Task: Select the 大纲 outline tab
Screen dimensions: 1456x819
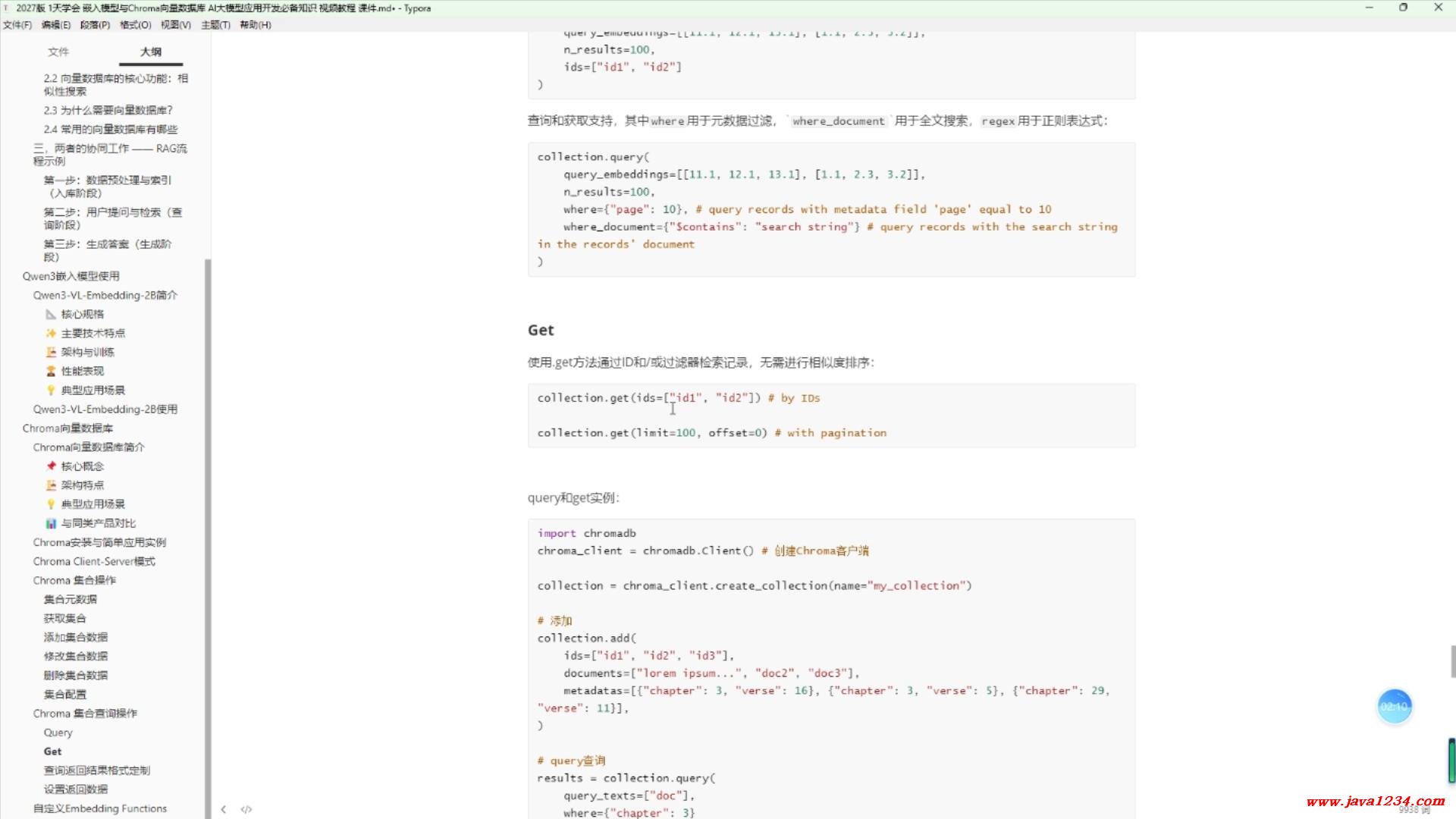Action: coord(150,52)
